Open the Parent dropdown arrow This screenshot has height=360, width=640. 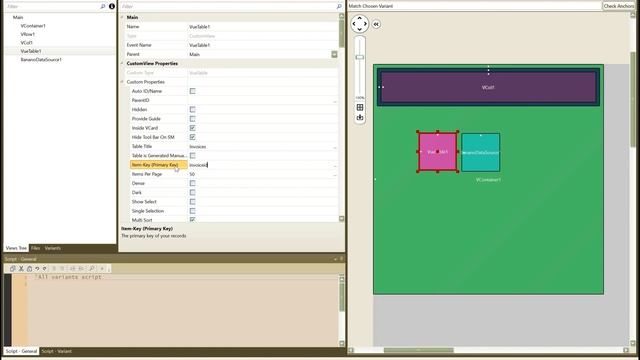(334, 54)
